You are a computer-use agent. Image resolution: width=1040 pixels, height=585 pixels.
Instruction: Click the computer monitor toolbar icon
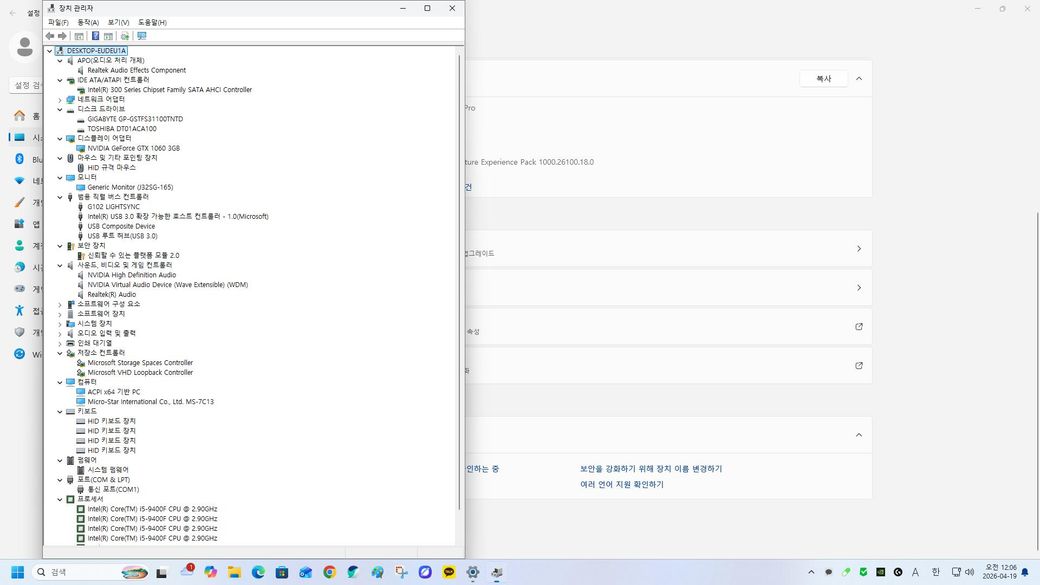click(141, 36)
